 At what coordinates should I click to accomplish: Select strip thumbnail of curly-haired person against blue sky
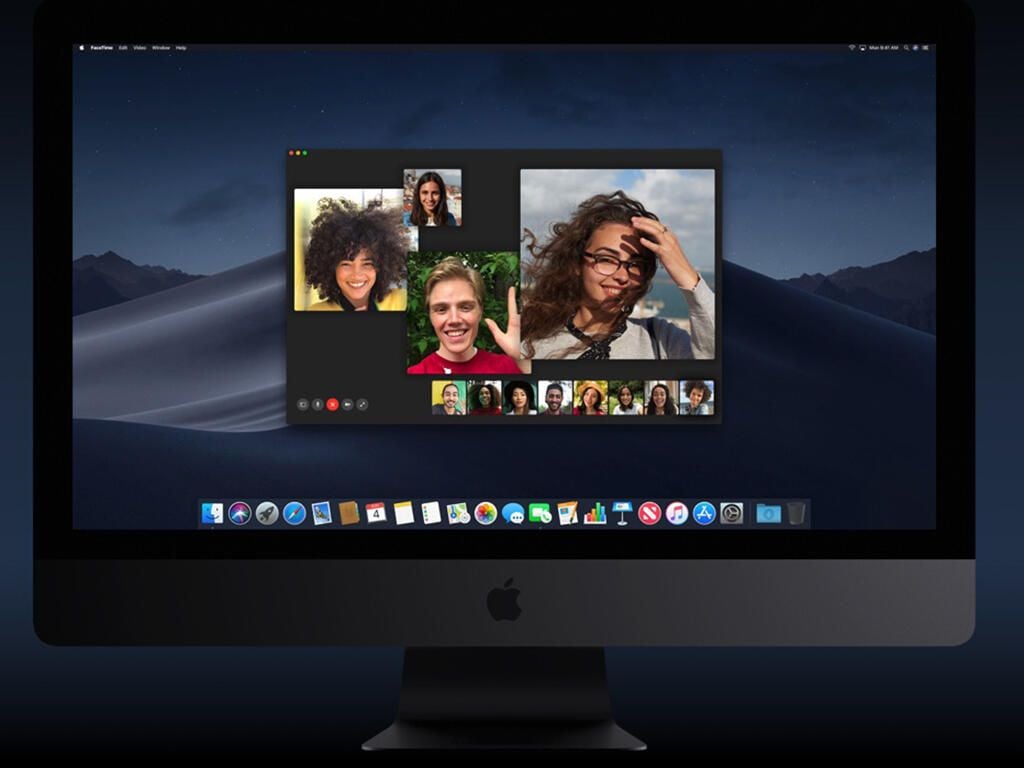coord(697,398)
